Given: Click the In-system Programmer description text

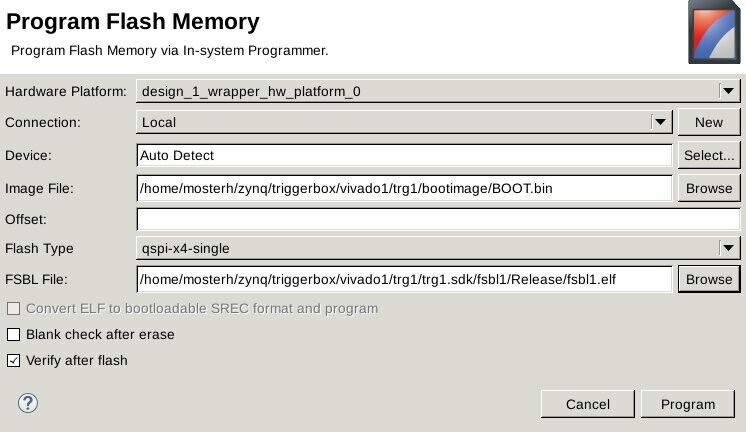Looking at the screenshot, I should coord(169,50).
